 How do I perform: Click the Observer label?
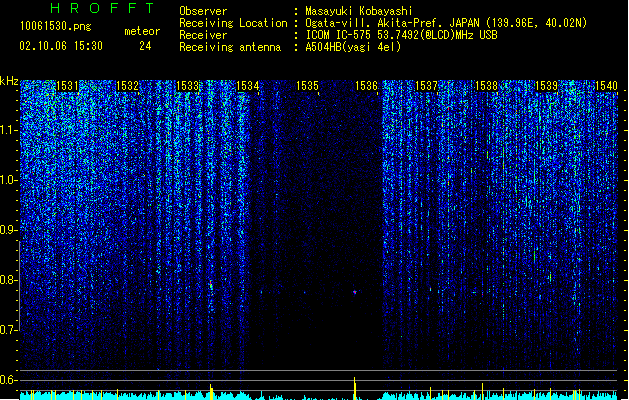pyautogui.click(x=203, y=11)
